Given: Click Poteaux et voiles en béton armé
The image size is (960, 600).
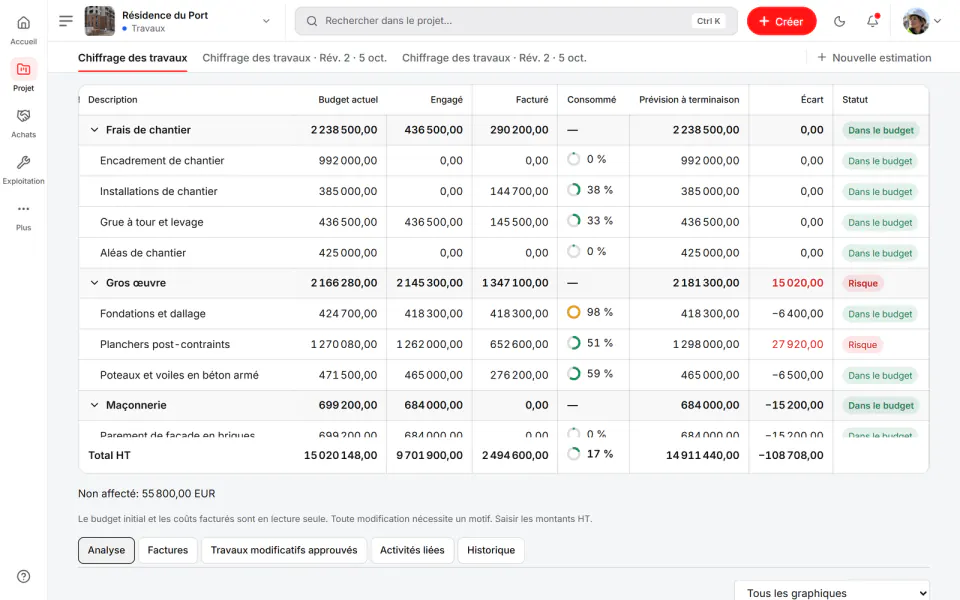Looking at the screenshot, I should [179, 375].
